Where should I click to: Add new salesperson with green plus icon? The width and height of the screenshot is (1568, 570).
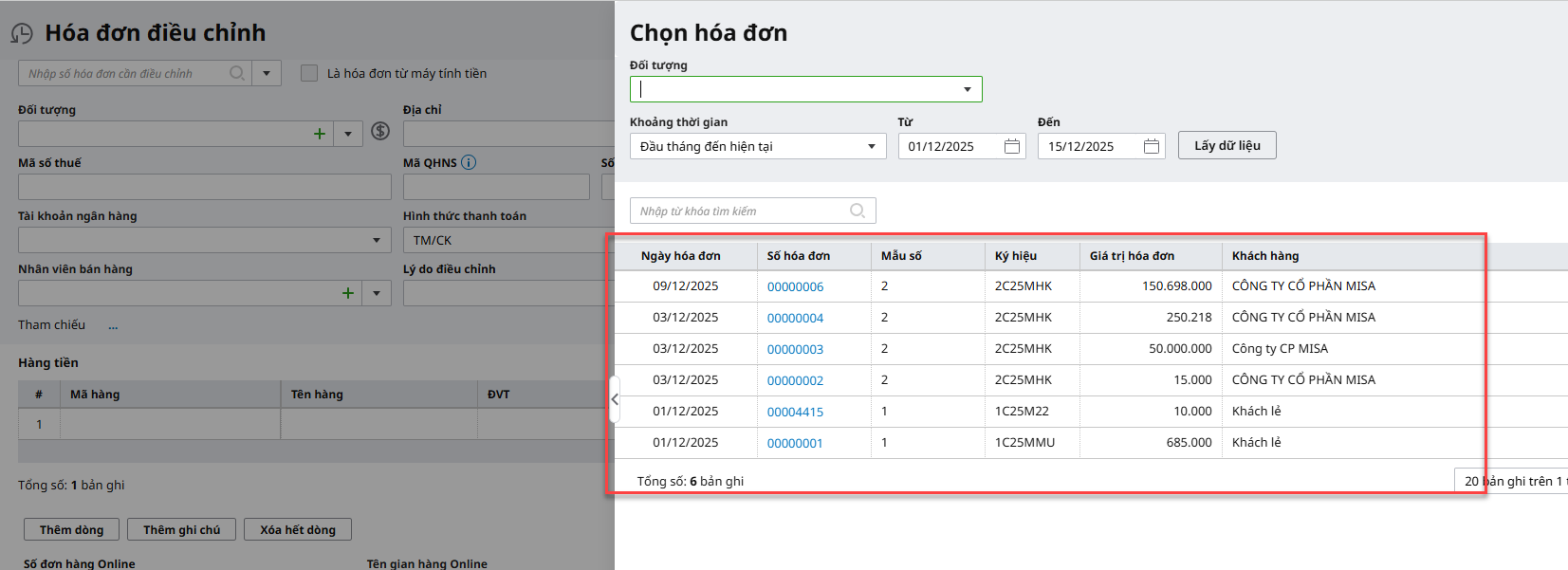[348, 293]
